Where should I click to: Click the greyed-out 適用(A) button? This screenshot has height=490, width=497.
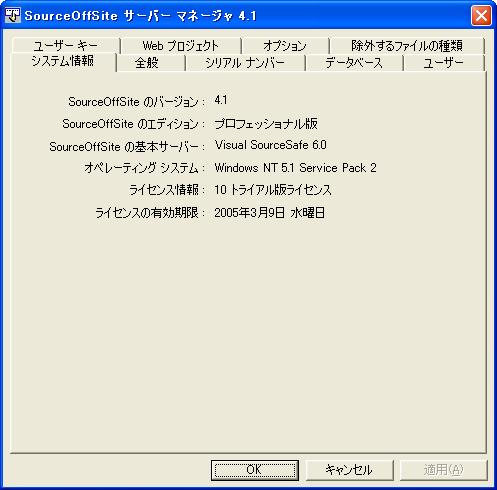[443, 470]
